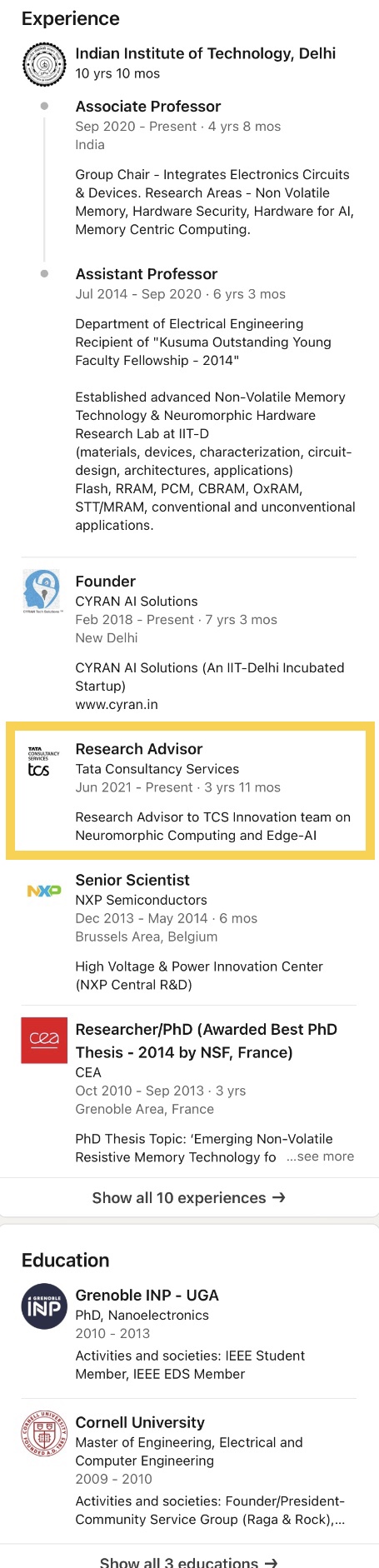Open the red CEA company logo

click(43, 1040)
